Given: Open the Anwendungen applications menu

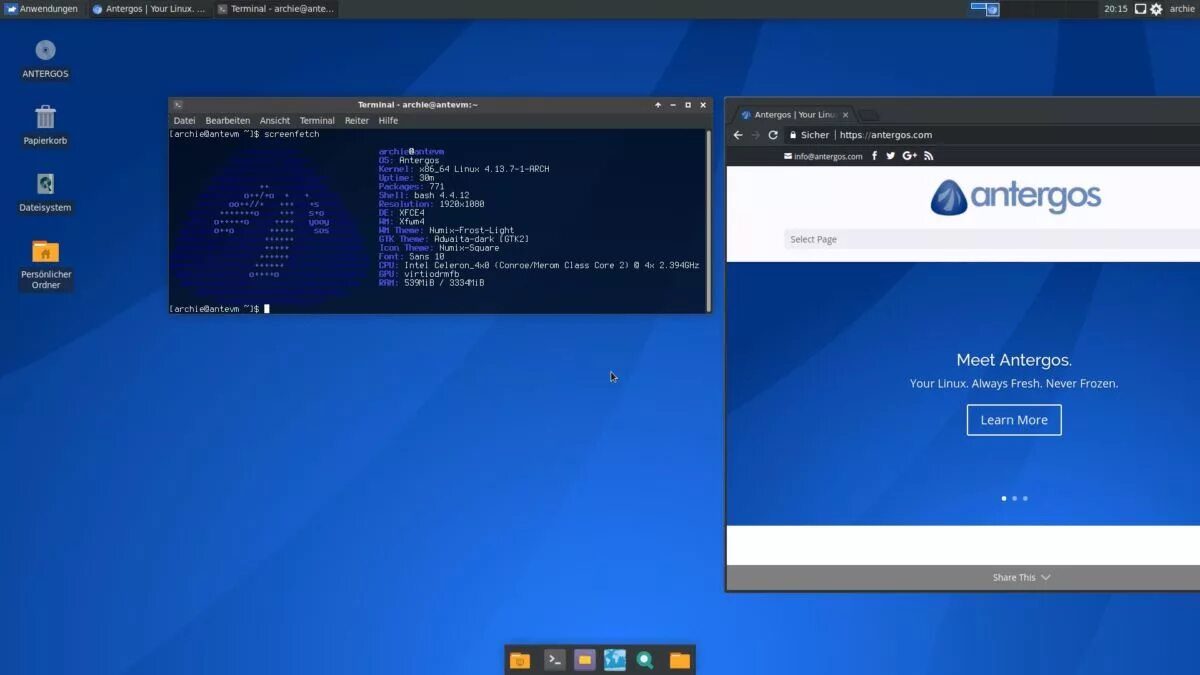Looking at the screenshot, I should coord(42,9).
